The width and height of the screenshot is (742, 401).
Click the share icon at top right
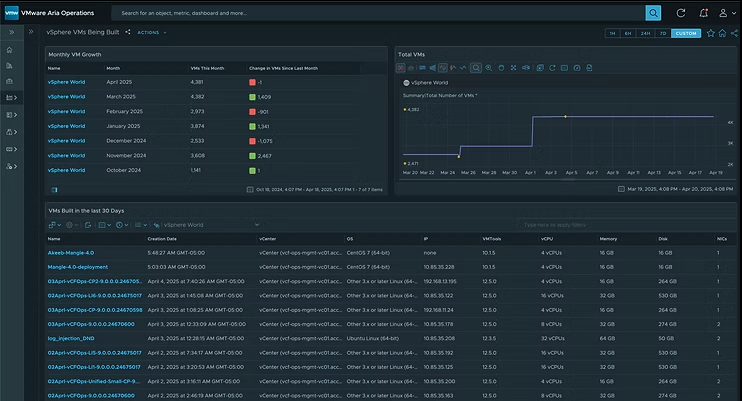click(x=734, y=33)
